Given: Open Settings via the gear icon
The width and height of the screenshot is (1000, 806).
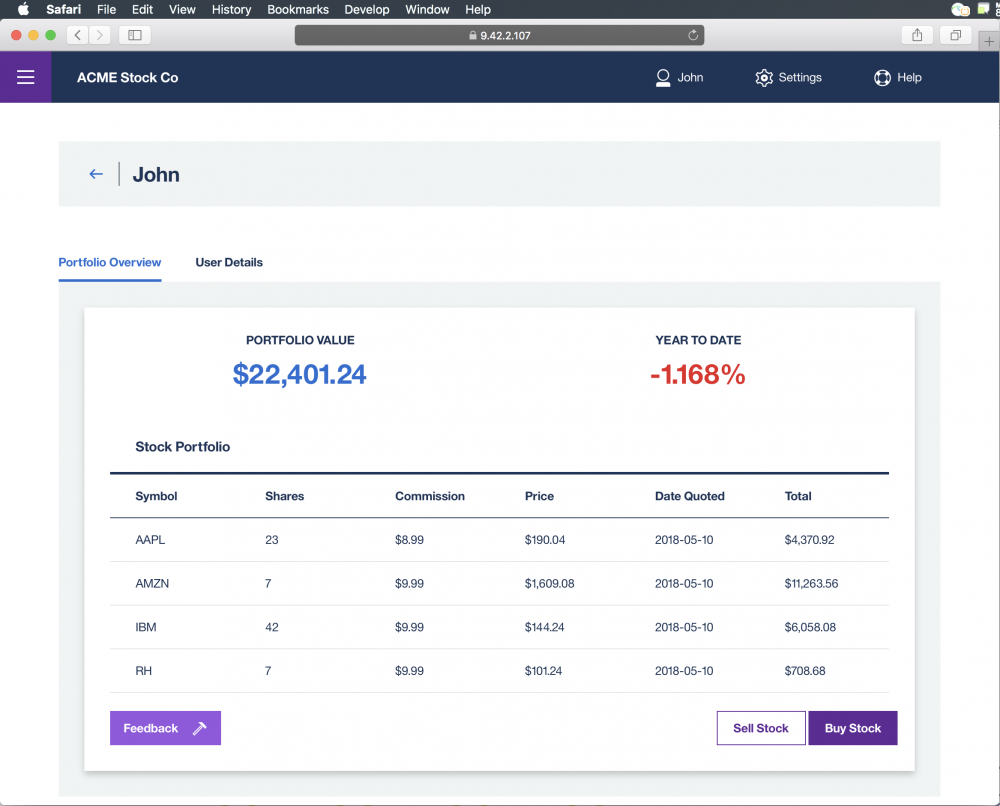Looking at the screenshot, I should pos(763,77).
